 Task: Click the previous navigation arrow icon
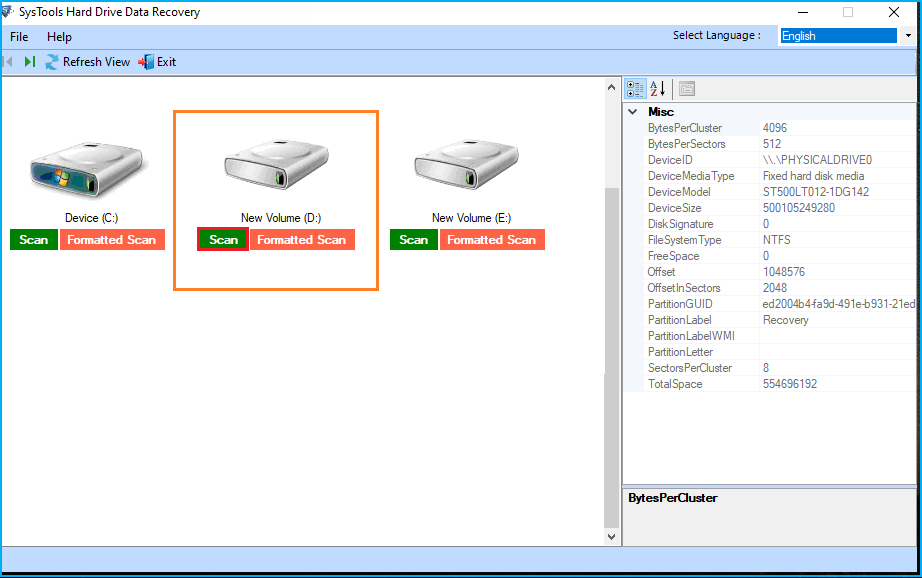pyautogui.click(x=8, y=62)
